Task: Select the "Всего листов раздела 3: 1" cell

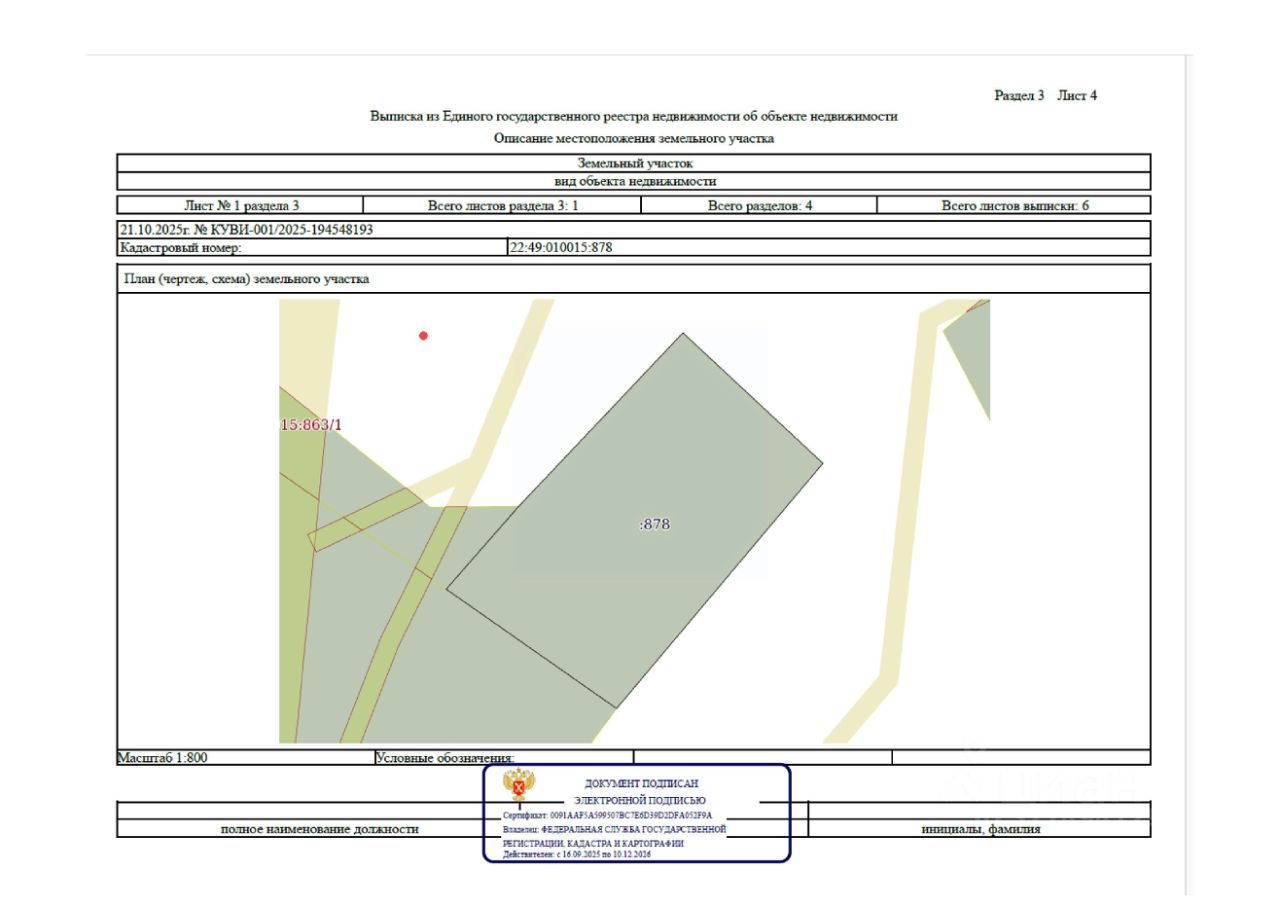Action: click(x=503, y=206)
